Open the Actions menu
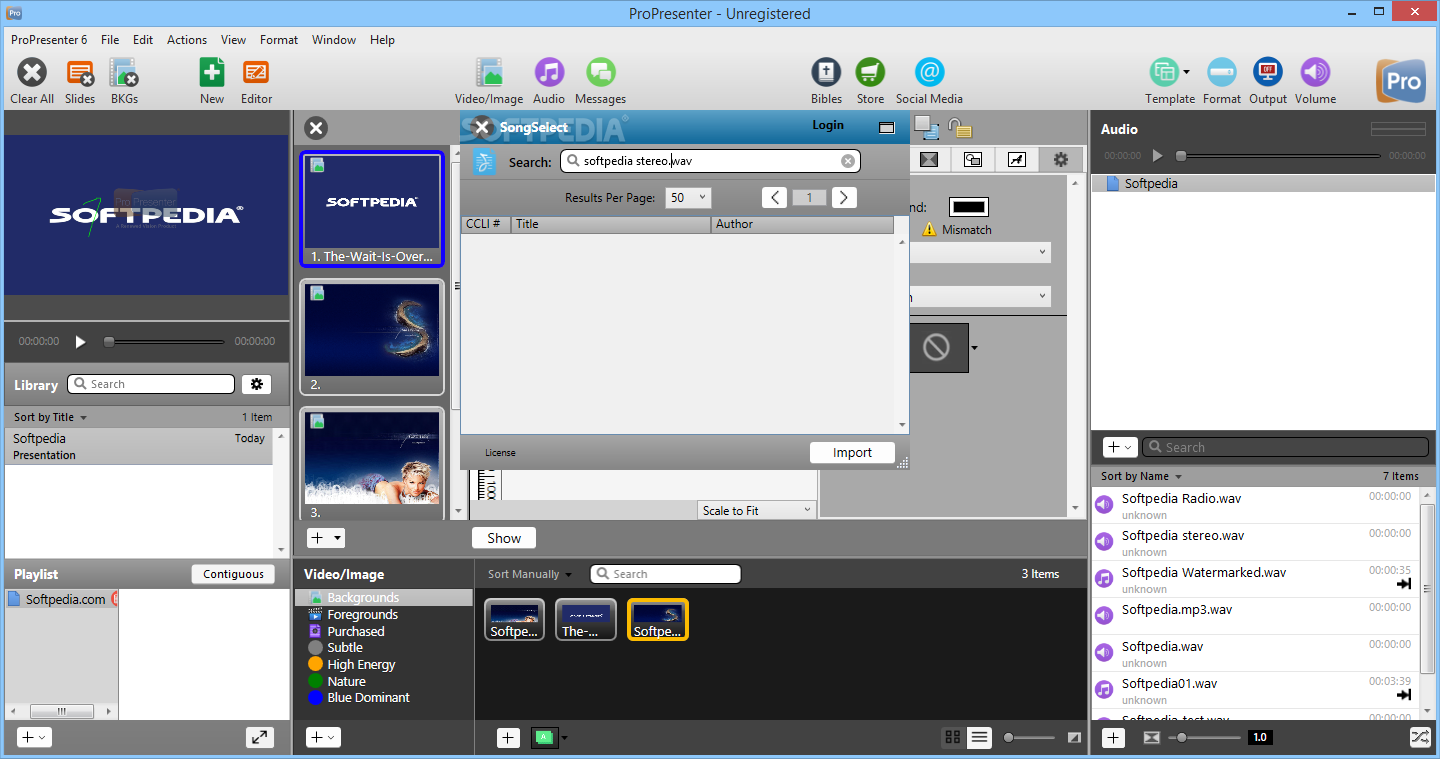This screenshot has height=759, width=1440. (187, 40)
